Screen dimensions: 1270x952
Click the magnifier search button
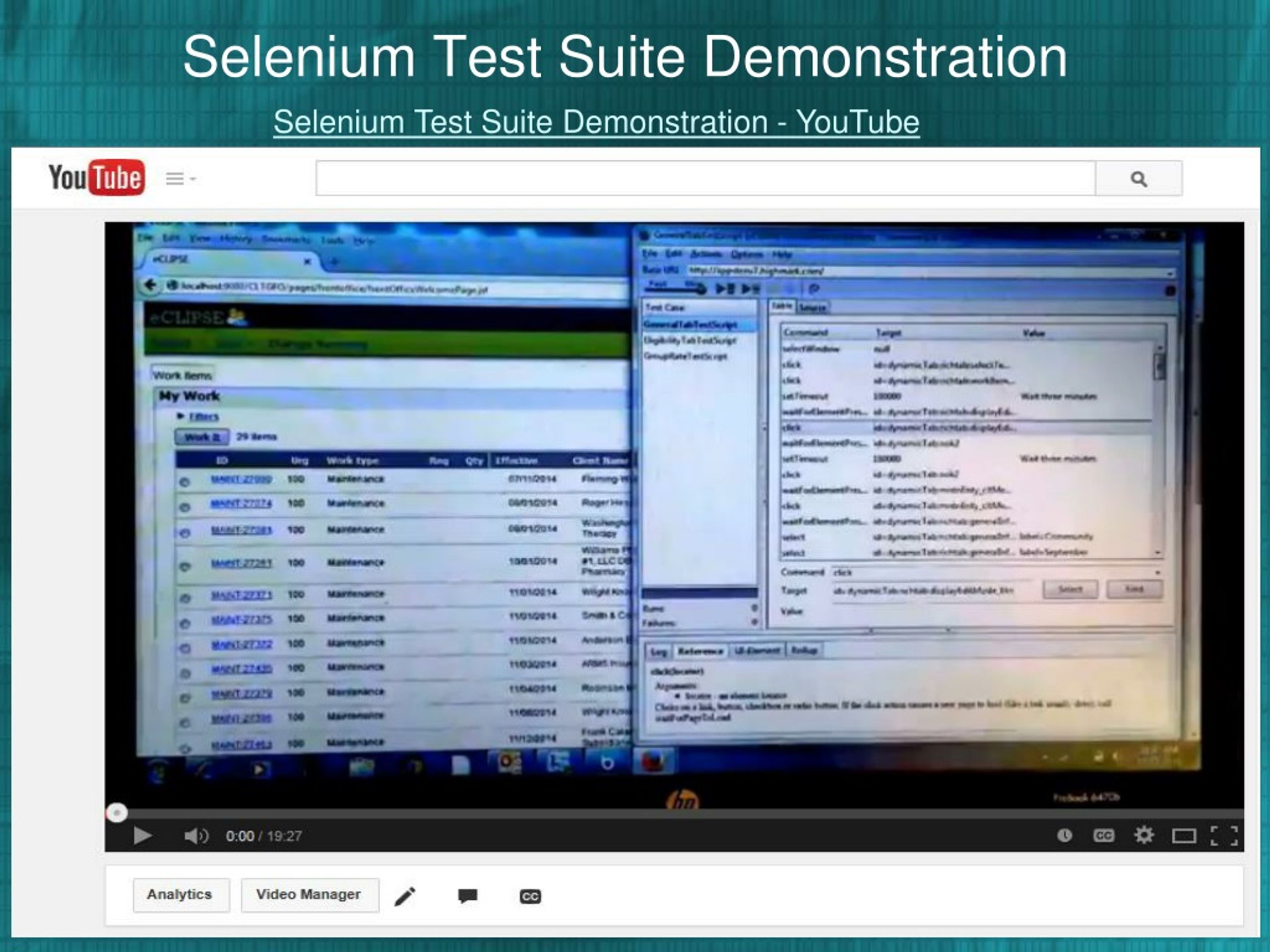[x=1139, y=178]
